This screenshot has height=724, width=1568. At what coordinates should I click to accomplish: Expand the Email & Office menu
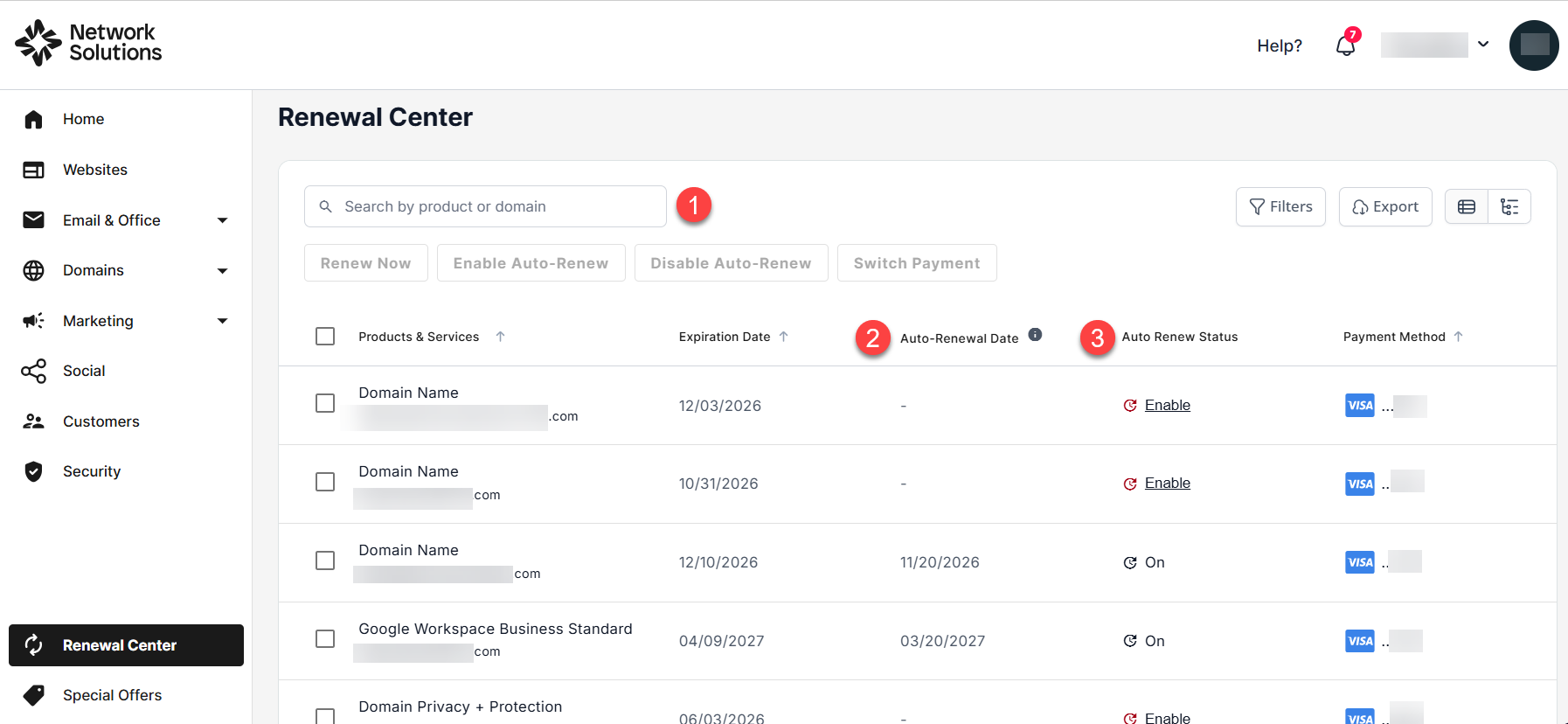pyautogui.click(x=222, y=220)
